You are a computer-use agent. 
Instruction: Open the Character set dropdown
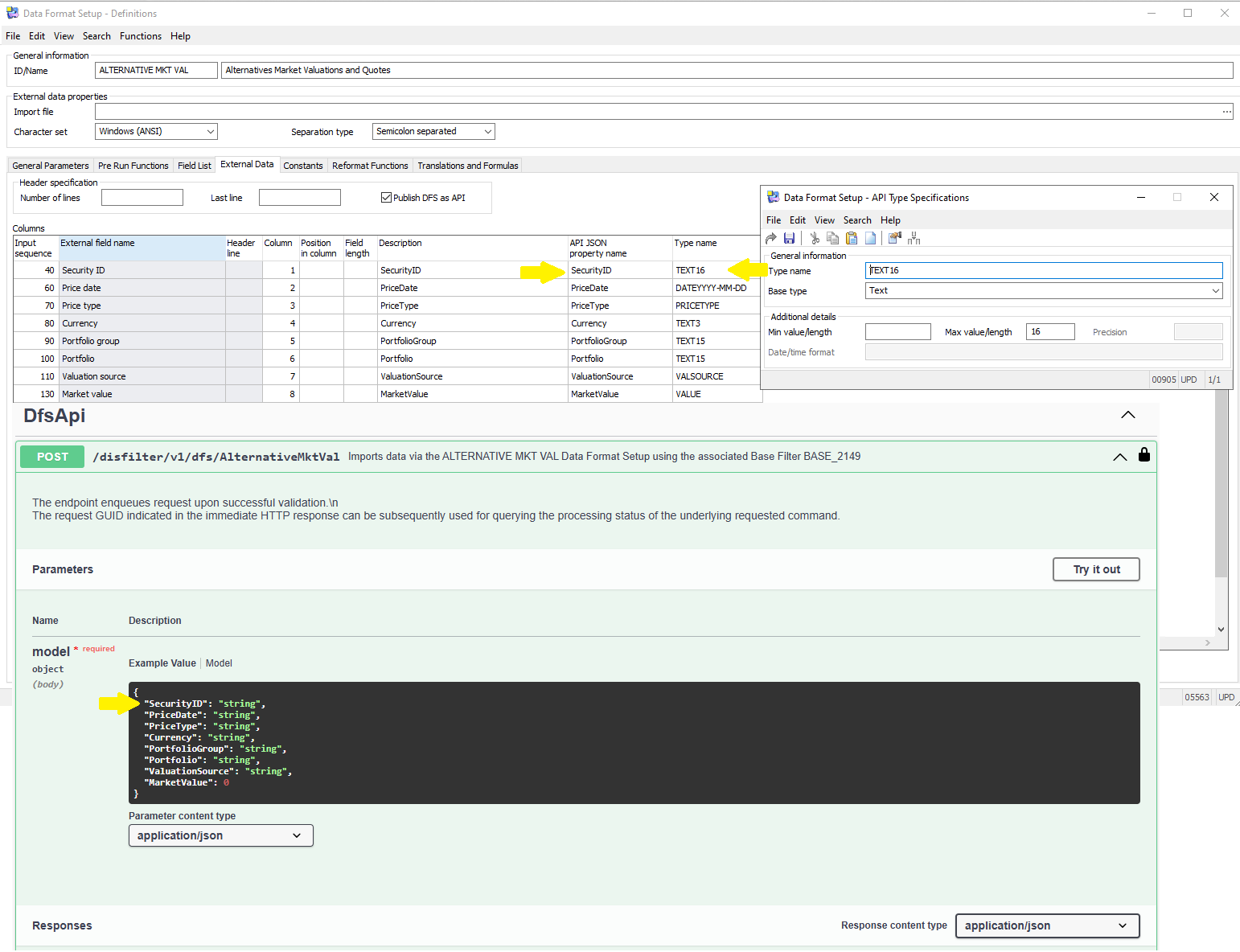156,131
